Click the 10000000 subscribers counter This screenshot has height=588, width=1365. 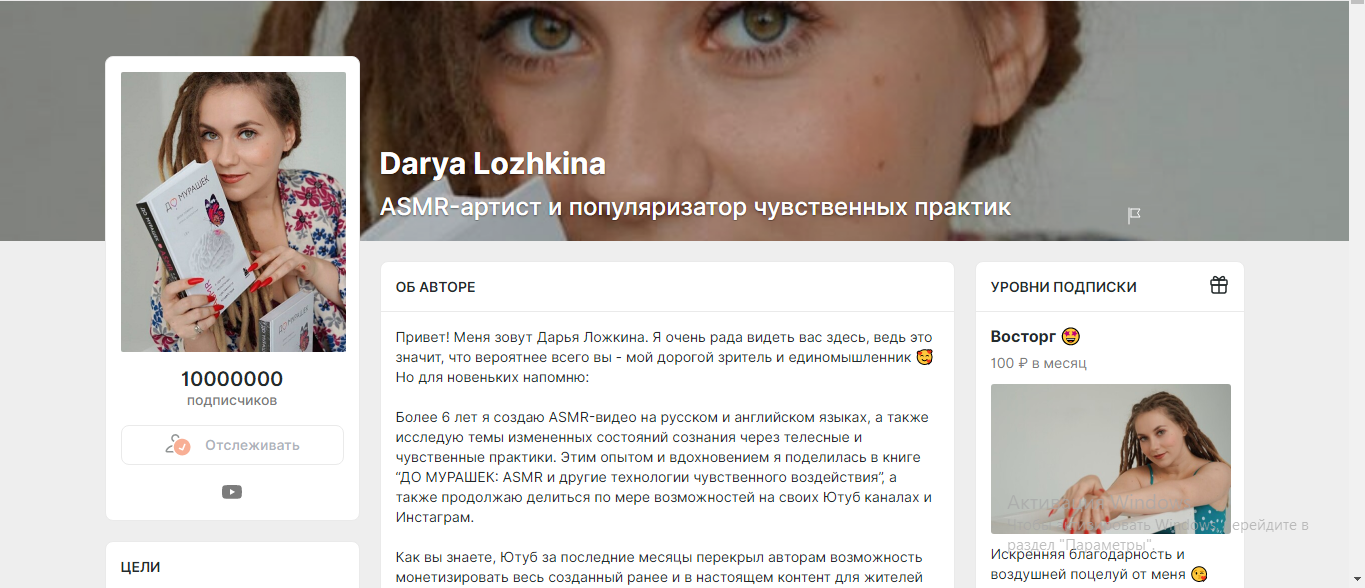pos(232,379)
